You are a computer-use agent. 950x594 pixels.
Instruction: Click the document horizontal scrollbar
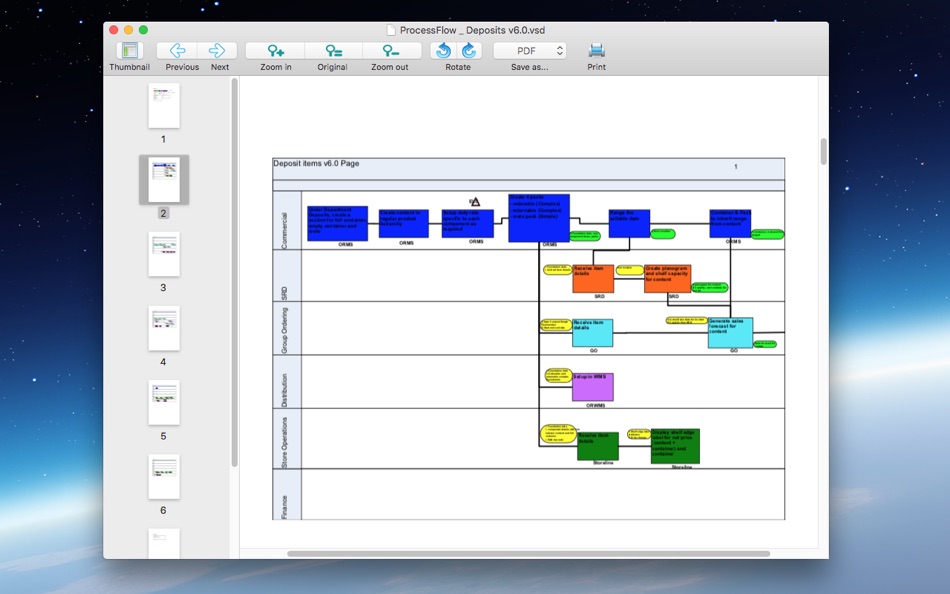pos(528,553)
